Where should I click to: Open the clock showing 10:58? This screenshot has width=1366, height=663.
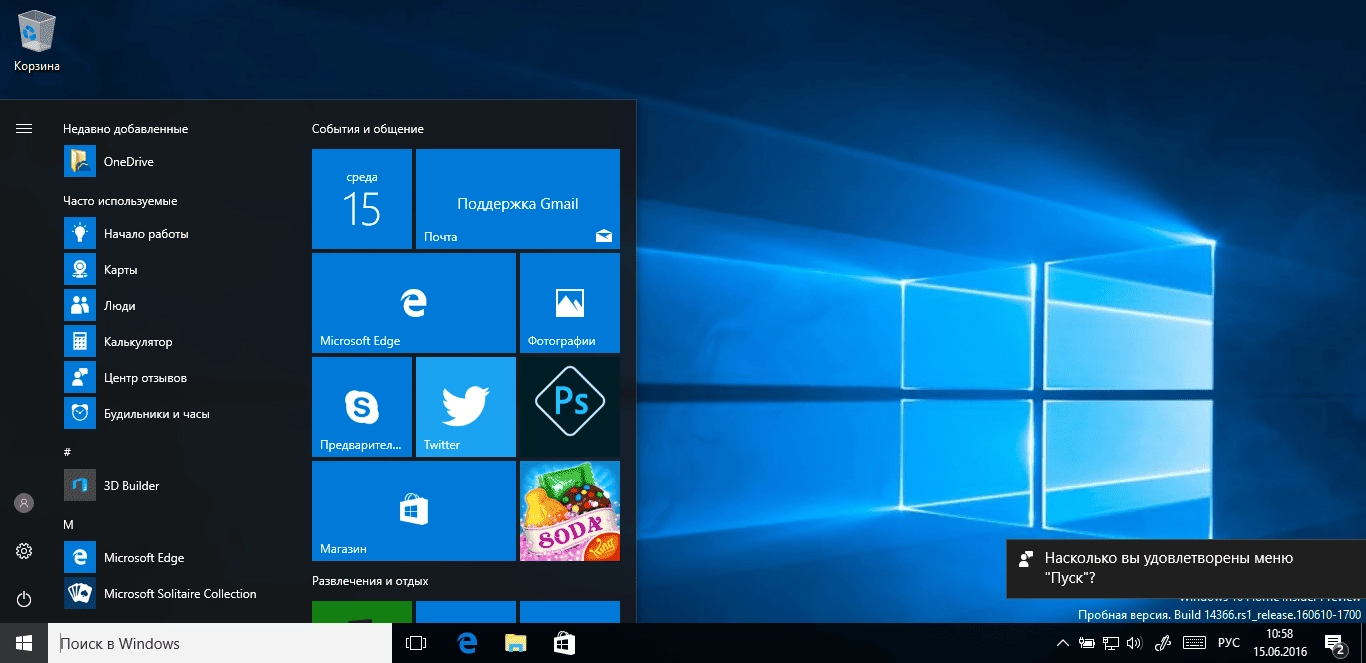(1279, 643)
